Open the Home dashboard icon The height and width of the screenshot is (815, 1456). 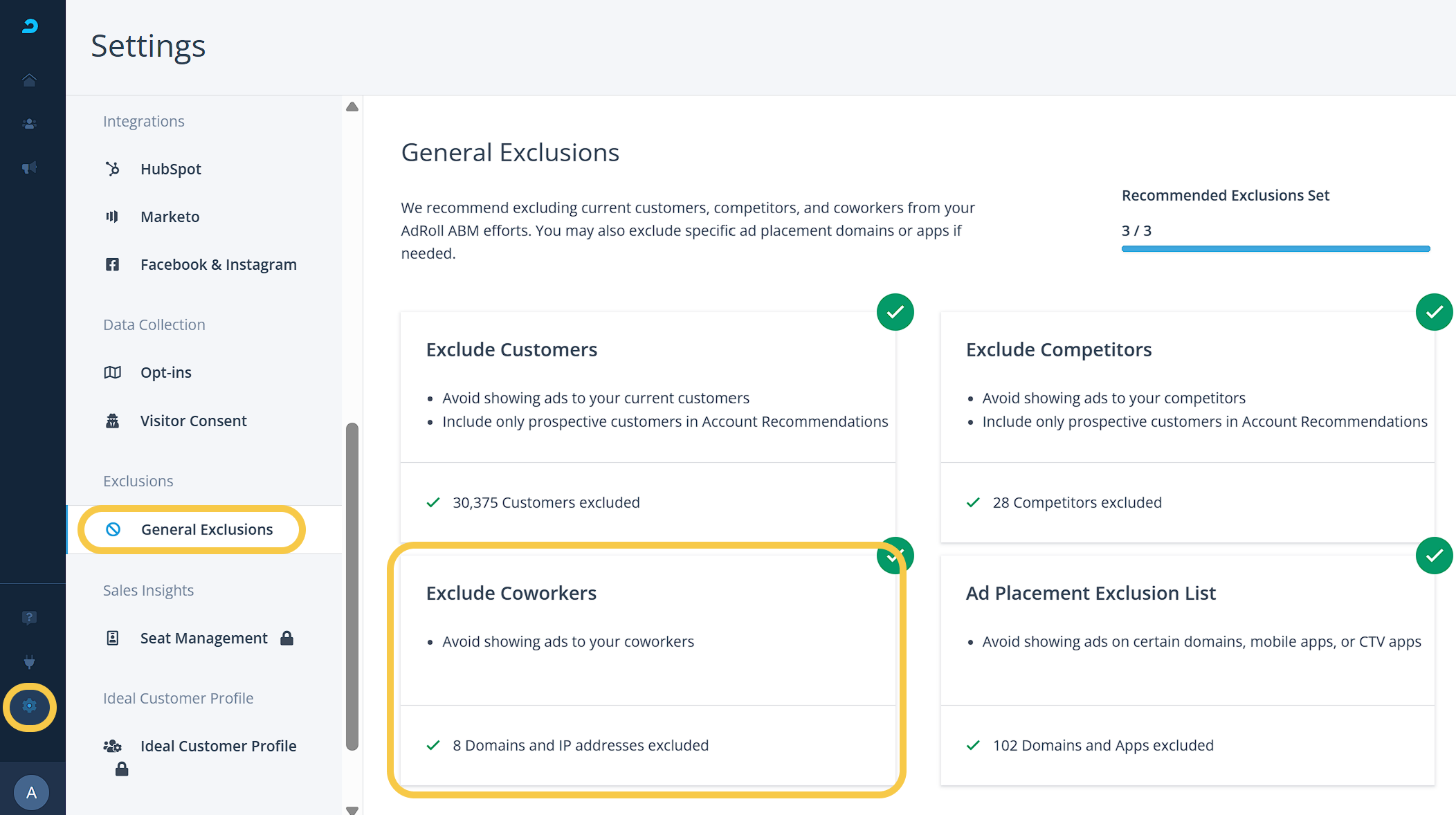(29, 80)
